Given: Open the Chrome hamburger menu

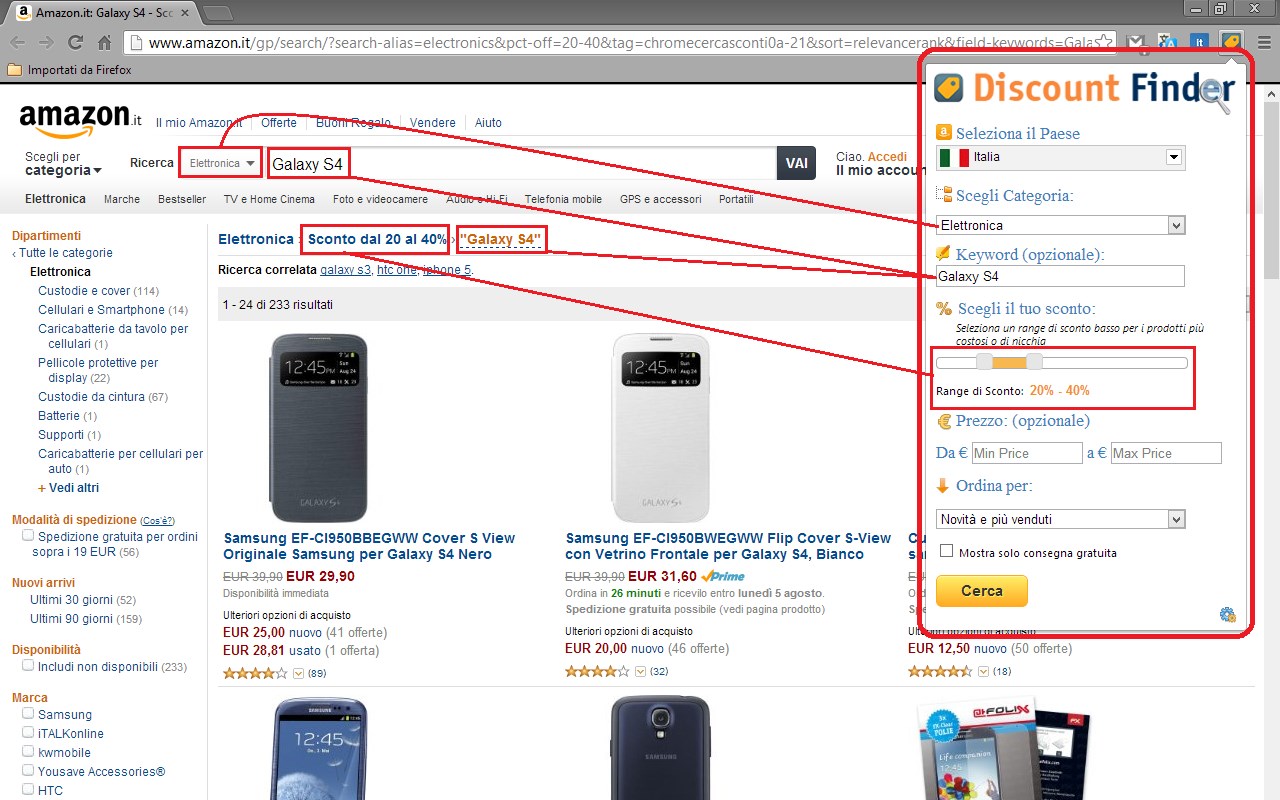Looking at the screenshot, I should [1262, 43].
